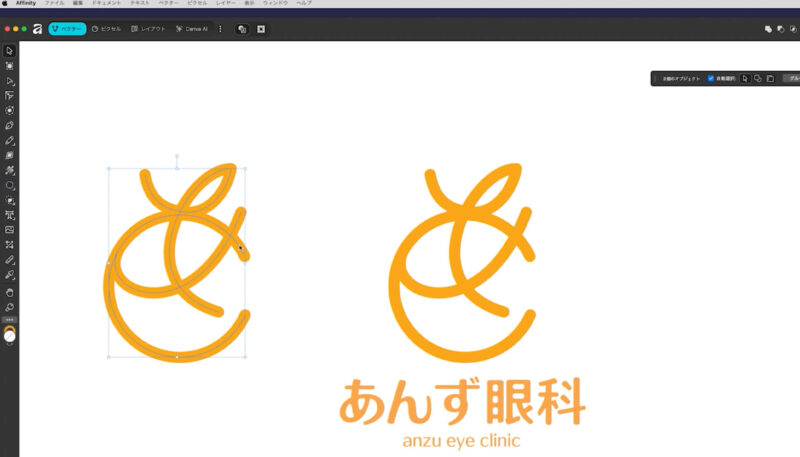The width and height of the screenshot is (800, 457).
Task: Apply the Subtract boolean operation icon
Action: 781,30
